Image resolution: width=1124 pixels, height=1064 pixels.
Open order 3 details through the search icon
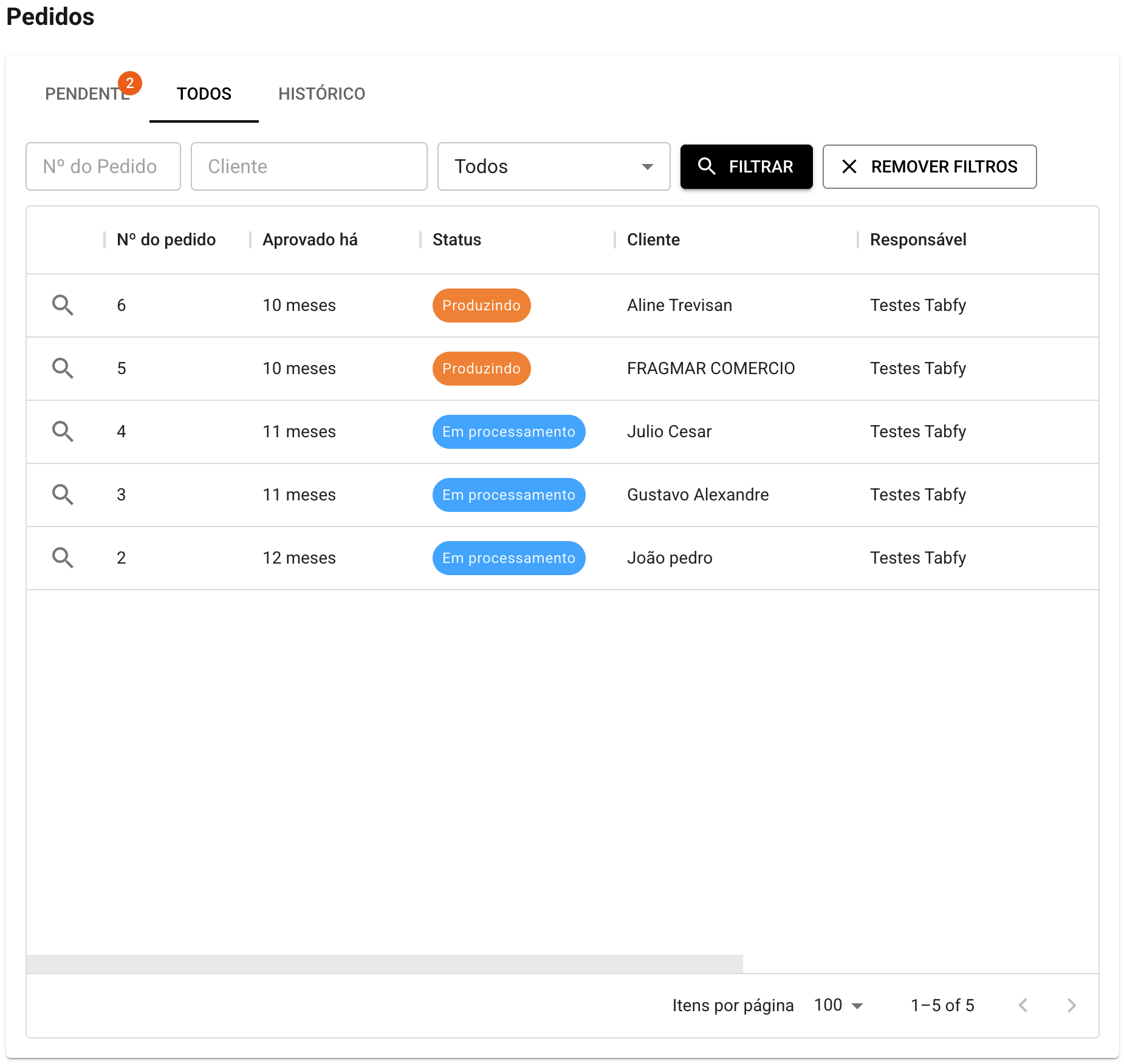point(63,494)
